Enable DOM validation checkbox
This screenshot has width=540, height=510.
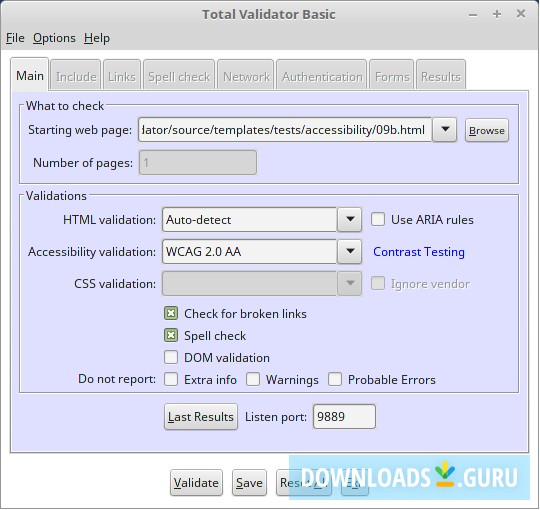coord(171,357)
